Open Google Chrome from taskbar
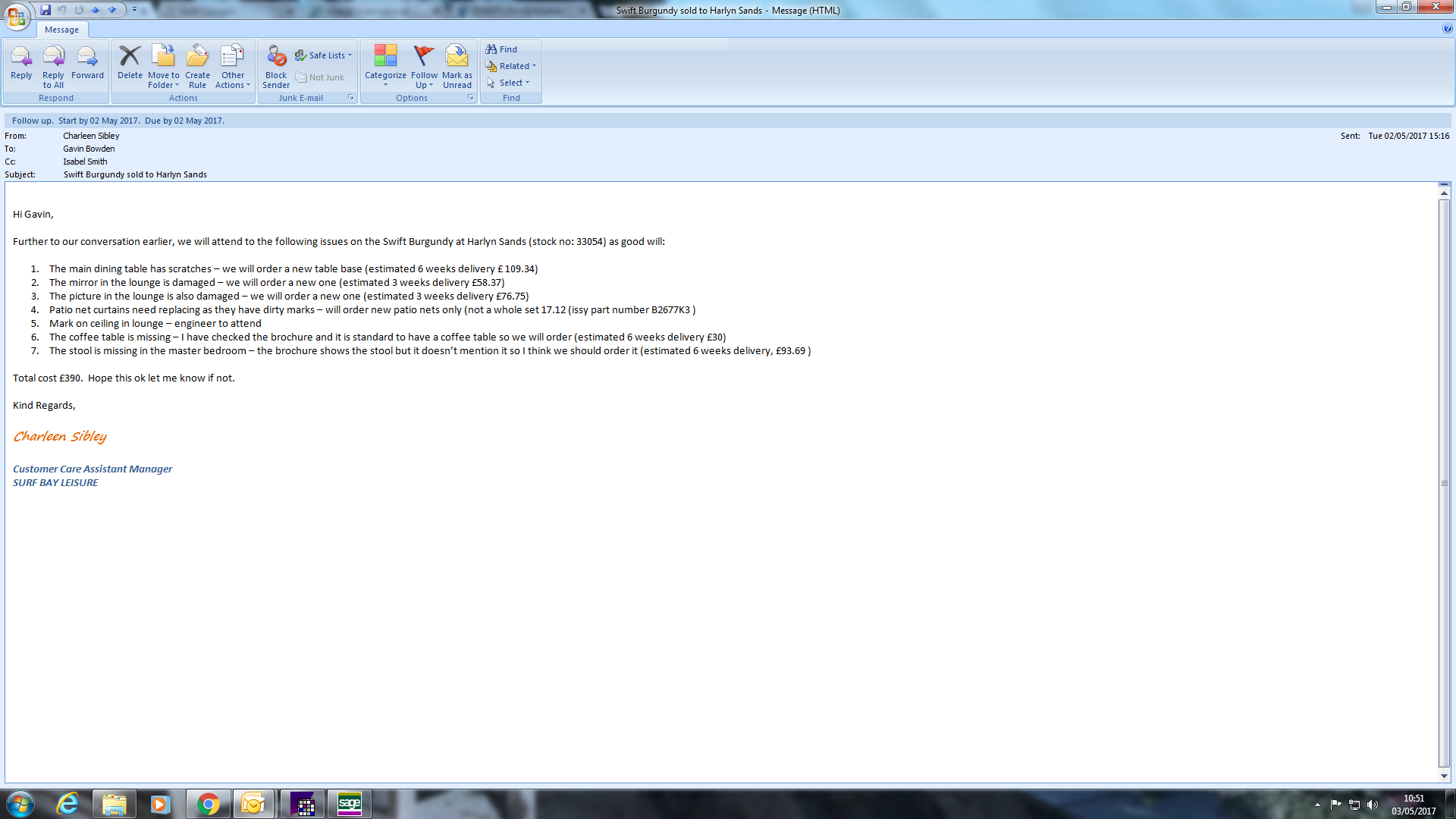 [208, 804]
